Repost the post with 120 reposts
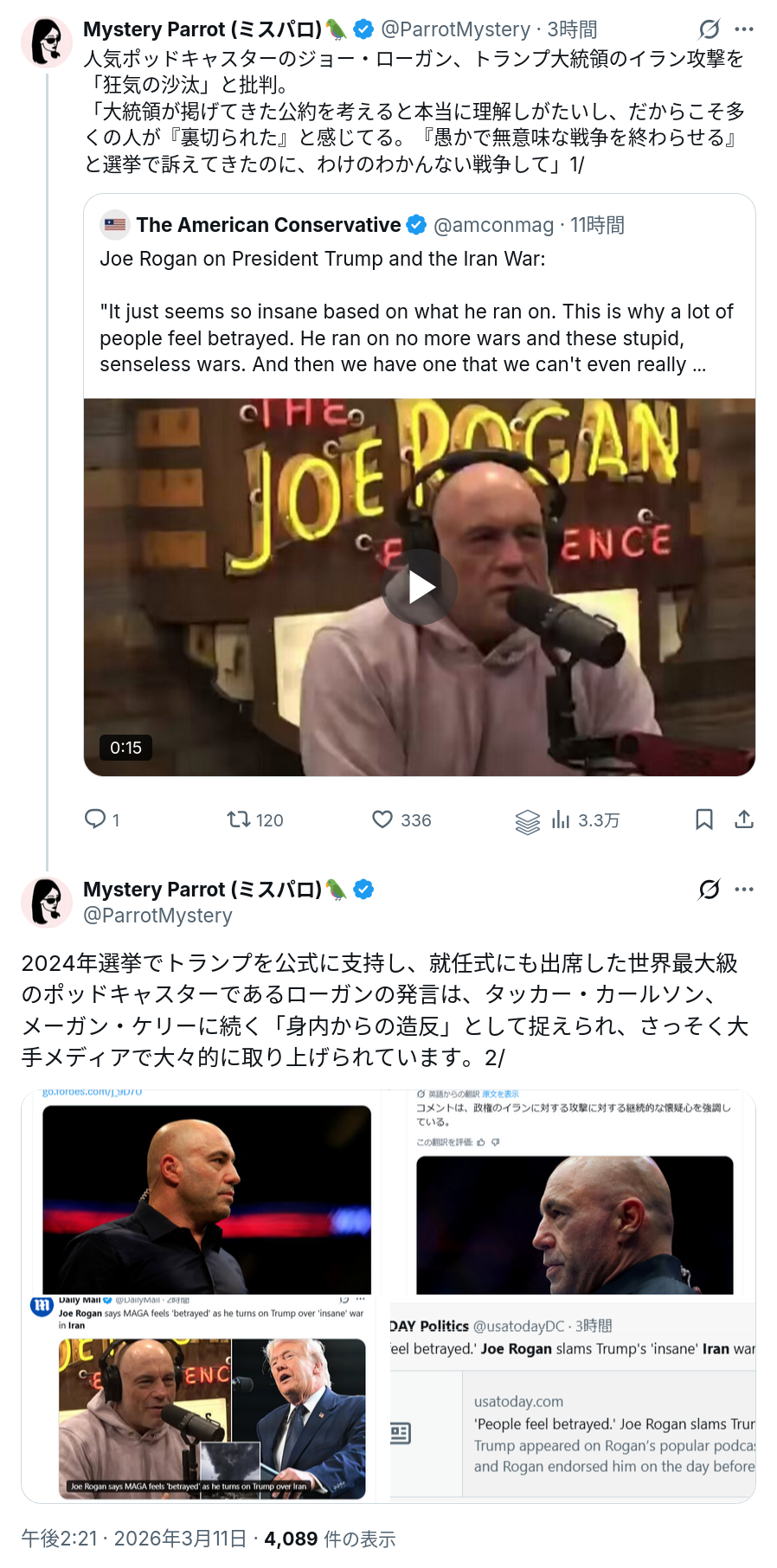The height and width of the screenshot is (1568, 777). [239, 819]
